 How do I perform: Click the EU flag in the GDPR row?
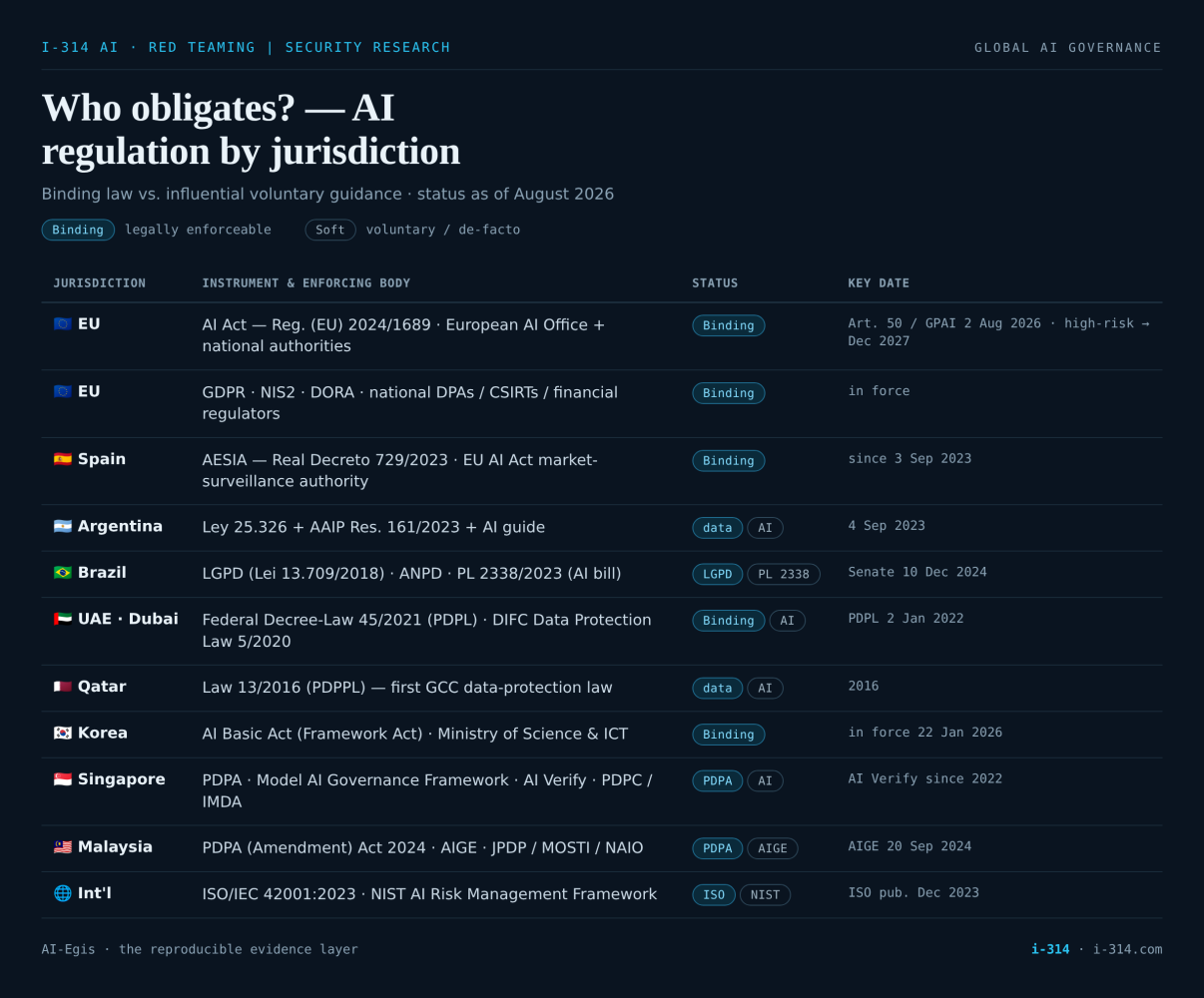point(63,392)
